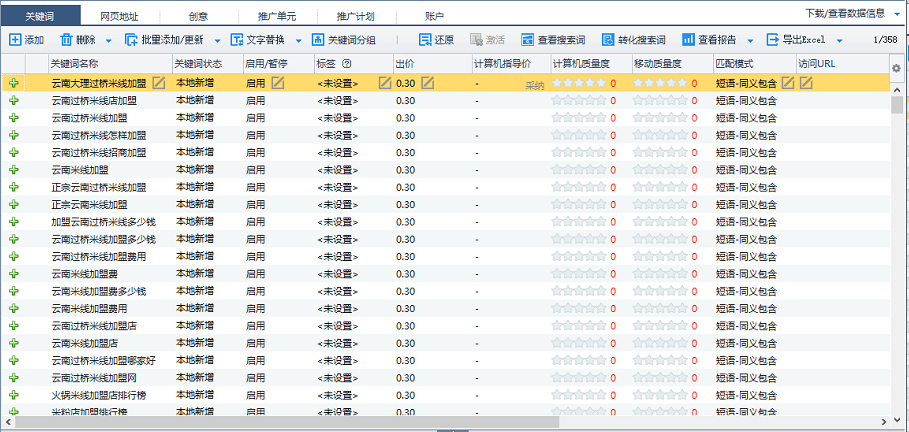Screen dimensions: 909x432
Task: Expand the 导出Excel dropdown arrow
Action: (839, 41)
